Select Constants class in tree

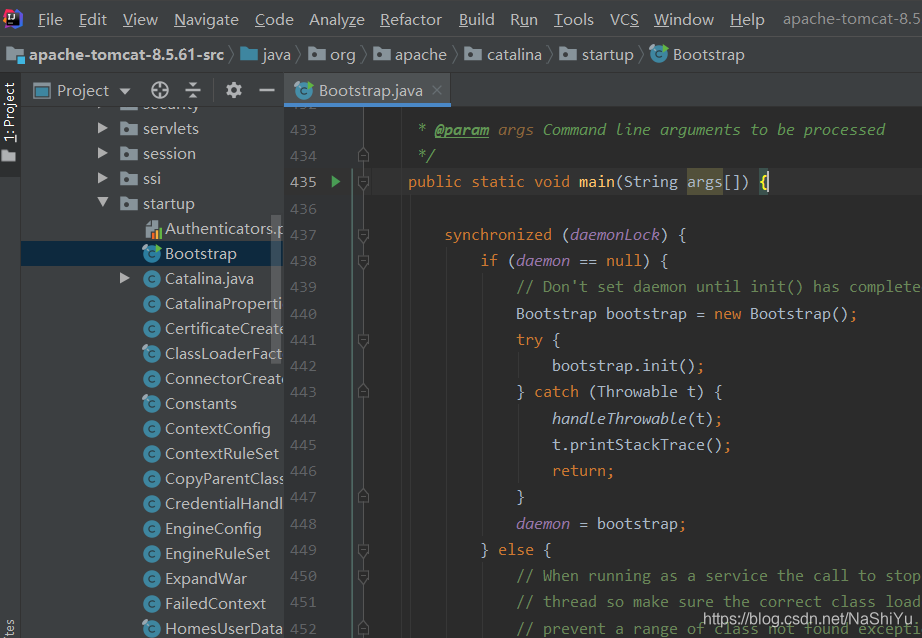click(x=190, y=403)
